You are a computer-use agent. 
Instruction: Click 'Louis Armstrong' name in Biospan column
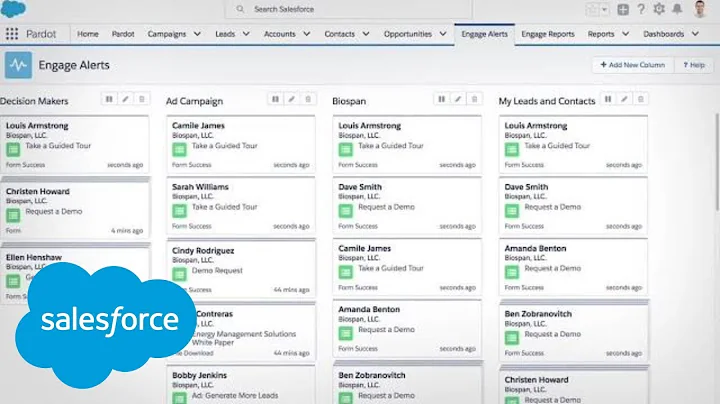point(370,125)
